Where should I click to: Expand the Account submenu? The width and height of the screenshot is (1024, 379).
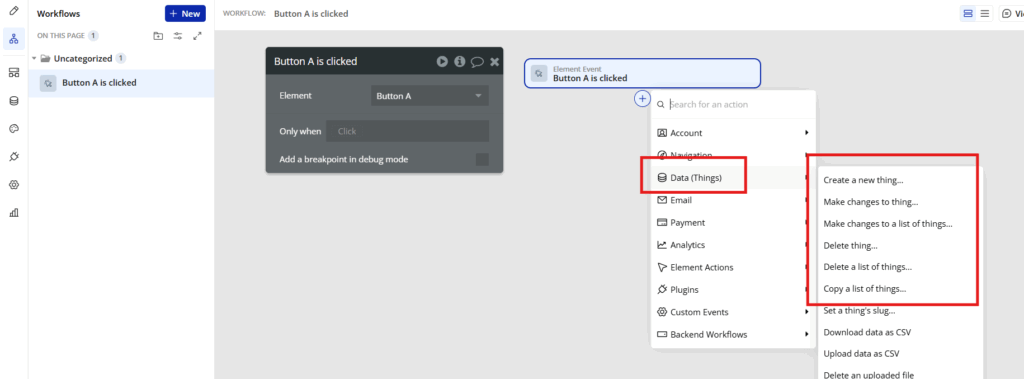point(733,133)
